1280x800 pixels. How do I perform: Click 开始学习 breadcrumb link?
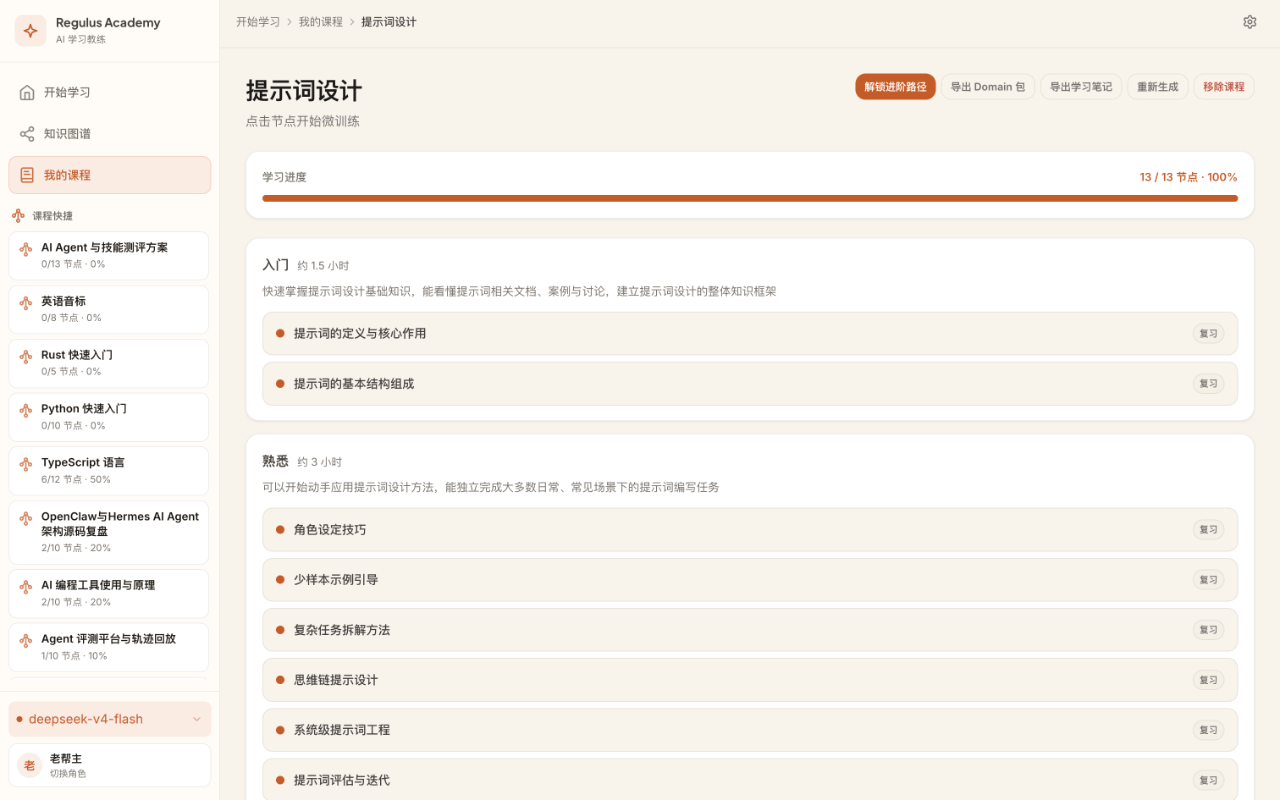[258, 22]
